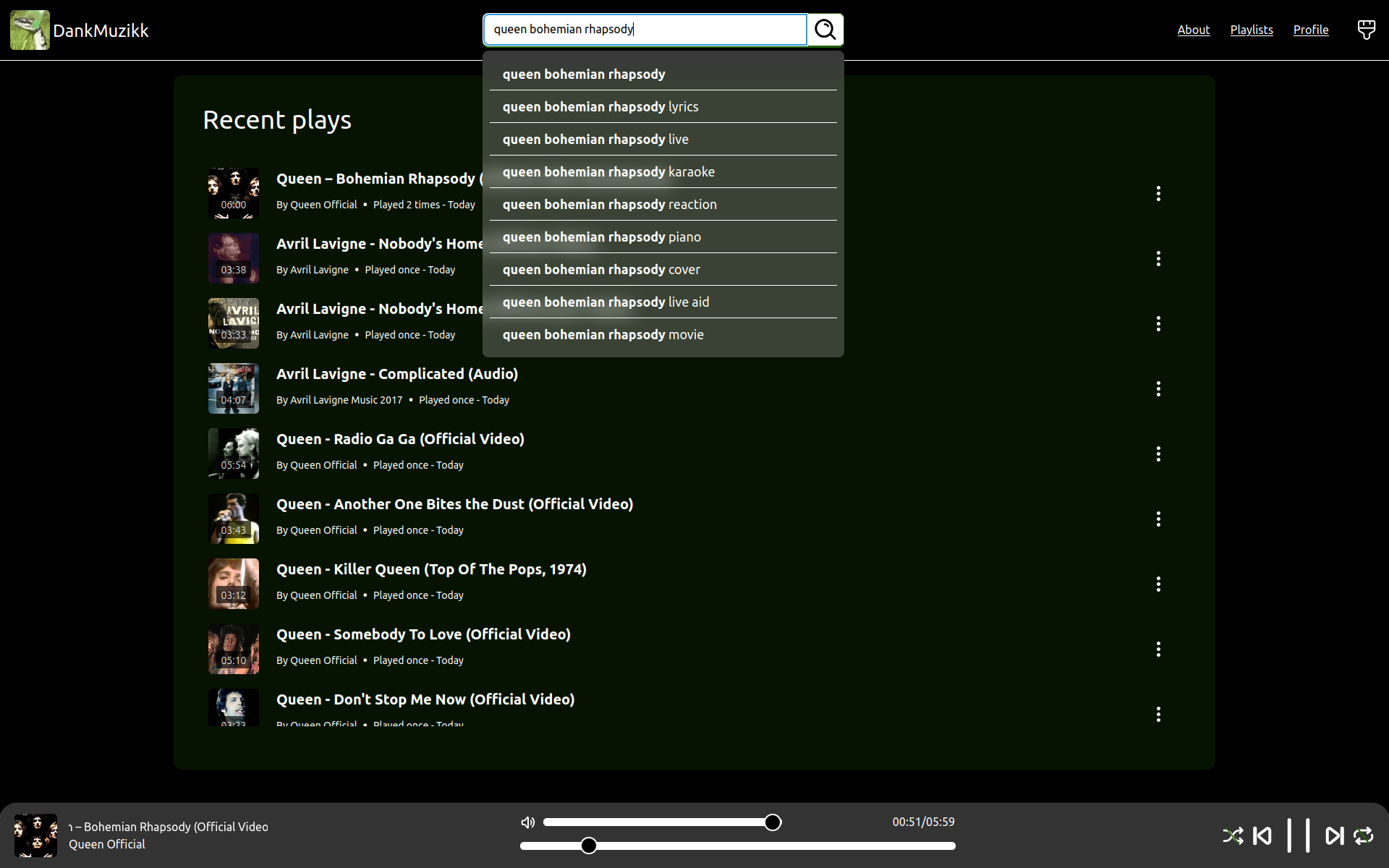Screen dimensions: 1389x868
Task: Toggle shuffle mode
Action: pos(1233,836)
